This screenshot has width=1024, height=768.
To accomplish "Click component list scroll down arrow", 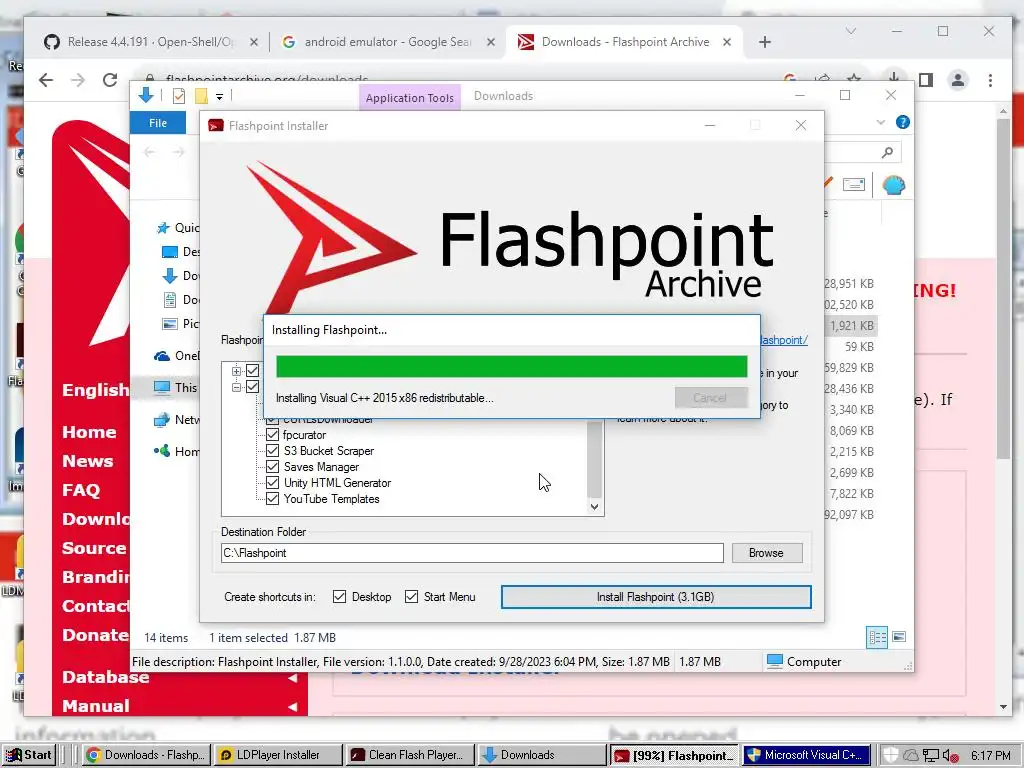I will click(594, 506).
